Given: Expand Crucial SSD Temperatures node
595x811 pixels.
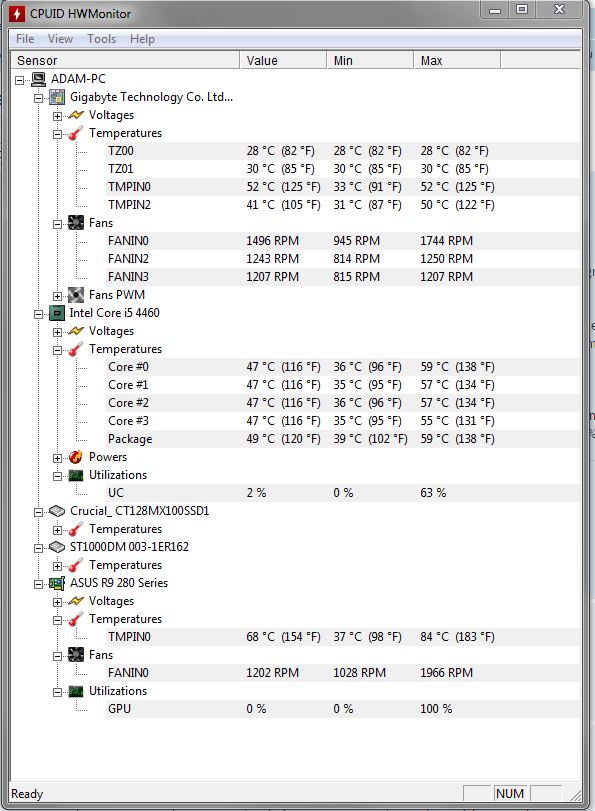Looking at the screenshot, I should pos(57,530).
